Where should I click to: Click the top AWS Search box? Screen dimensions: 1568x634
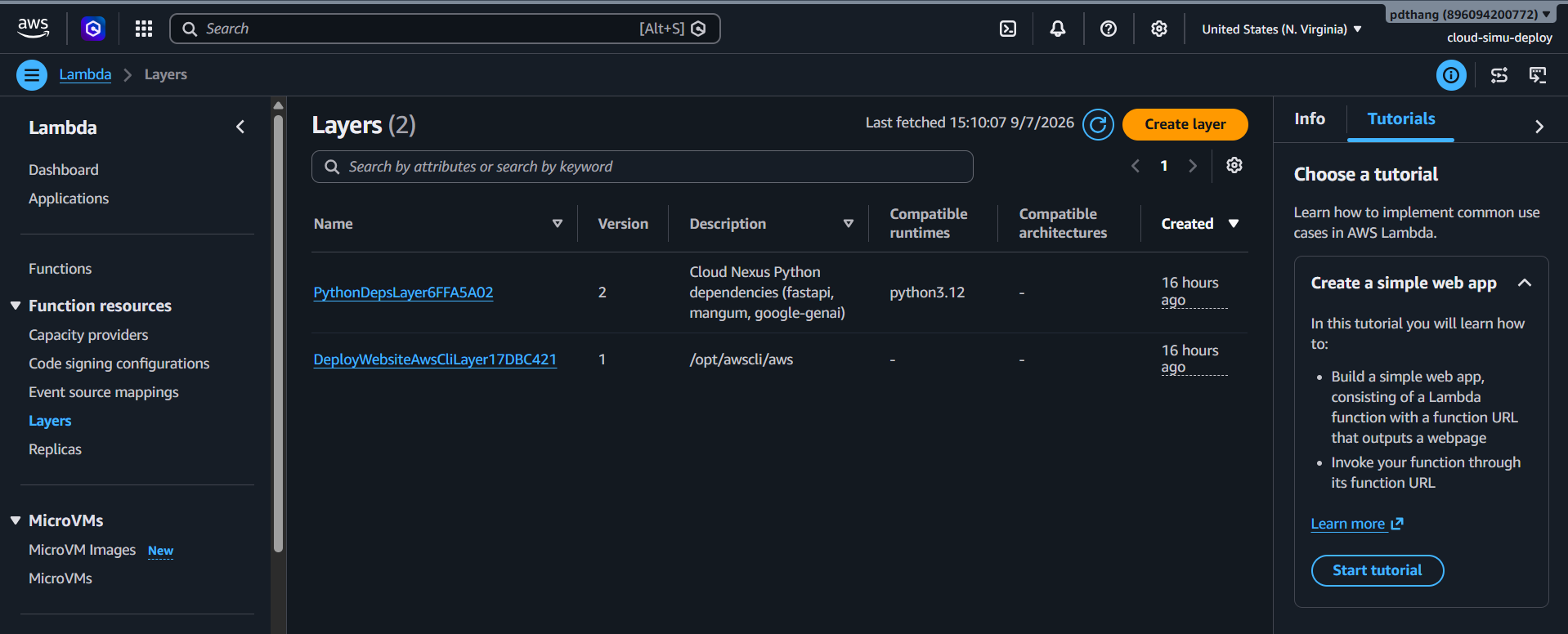(x=445, y=29)
